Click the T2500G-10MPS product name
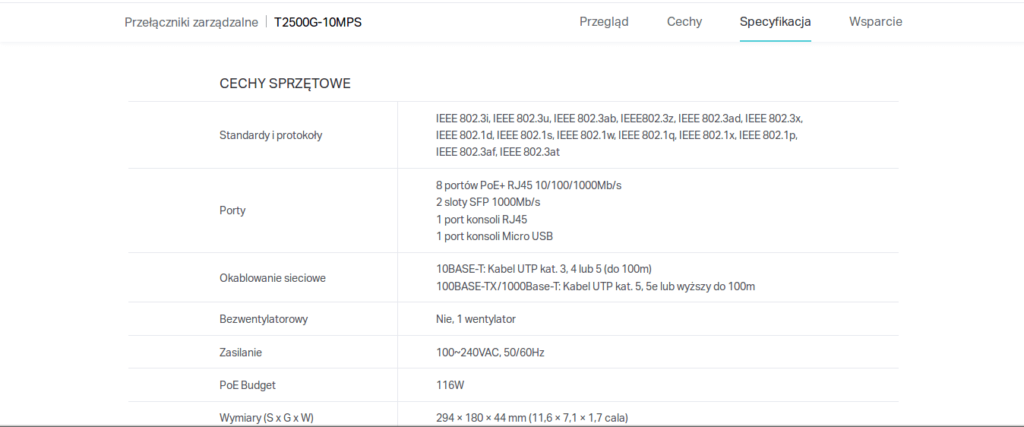 318,22
